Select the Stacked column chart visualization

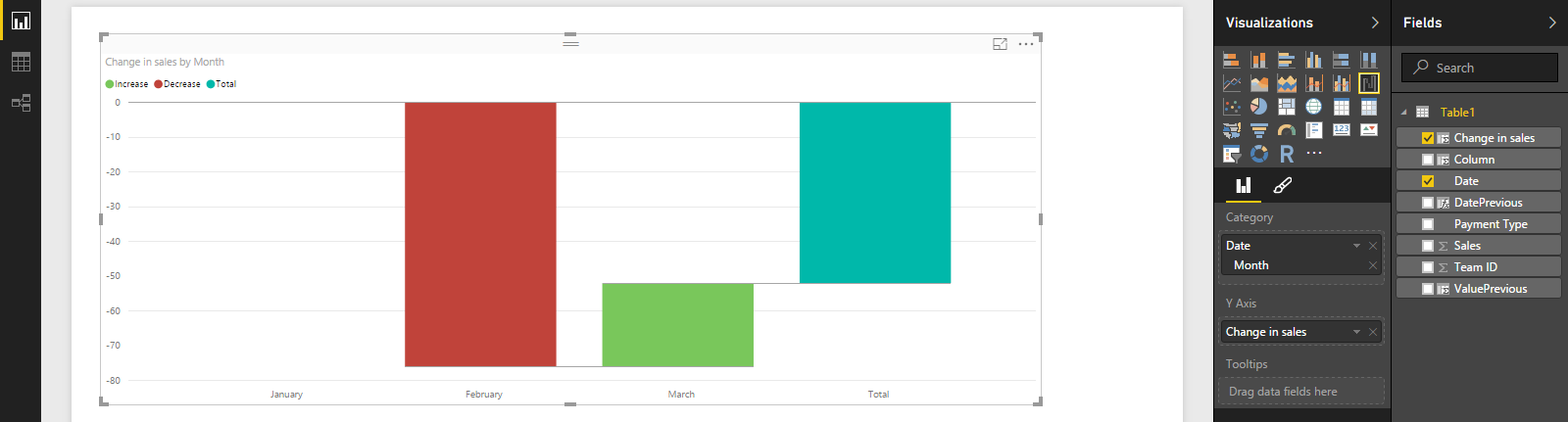point(1259,60)
